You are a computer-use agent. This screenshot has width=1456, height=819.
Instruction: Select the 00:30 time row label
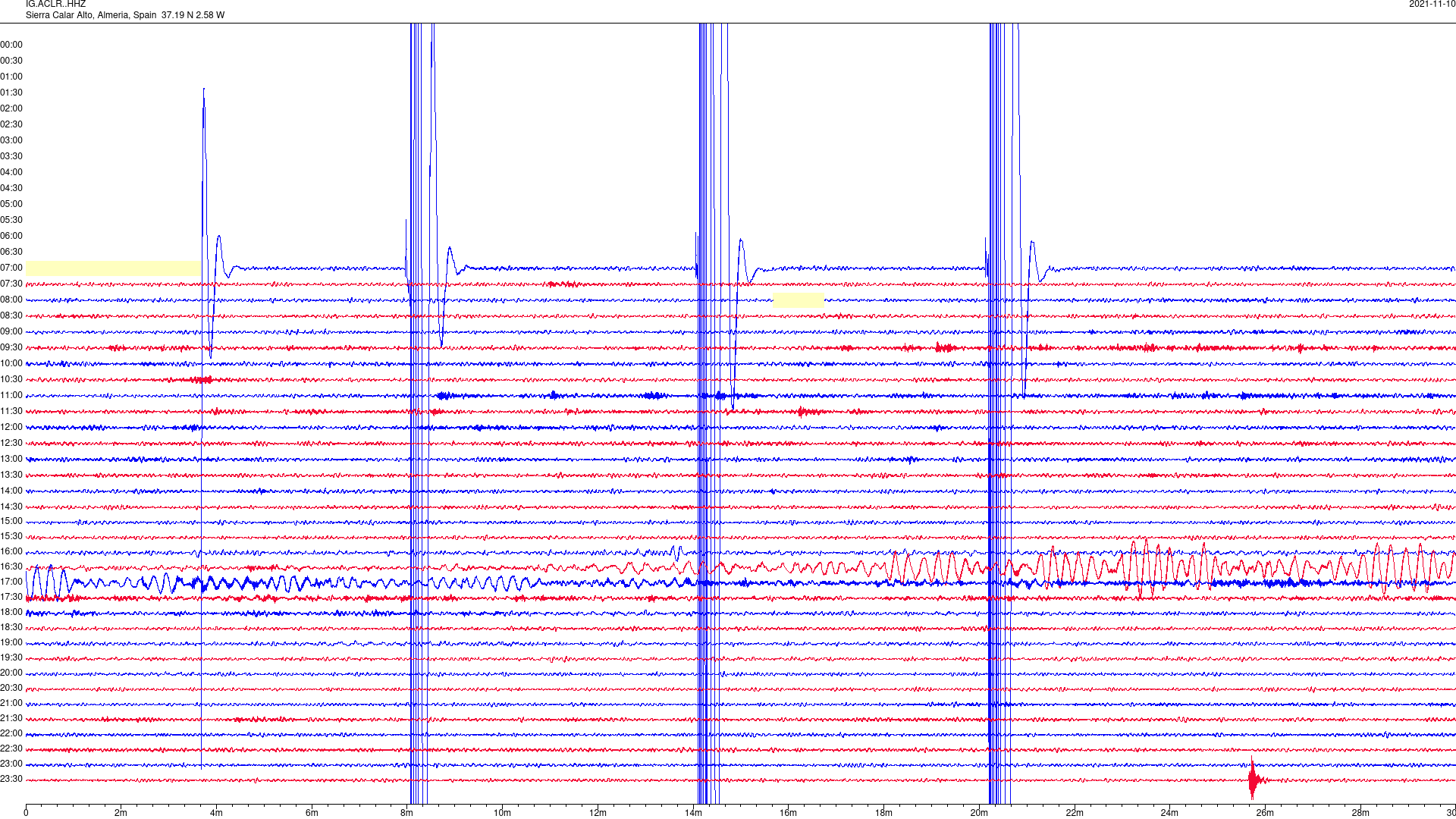coord(11,61)
